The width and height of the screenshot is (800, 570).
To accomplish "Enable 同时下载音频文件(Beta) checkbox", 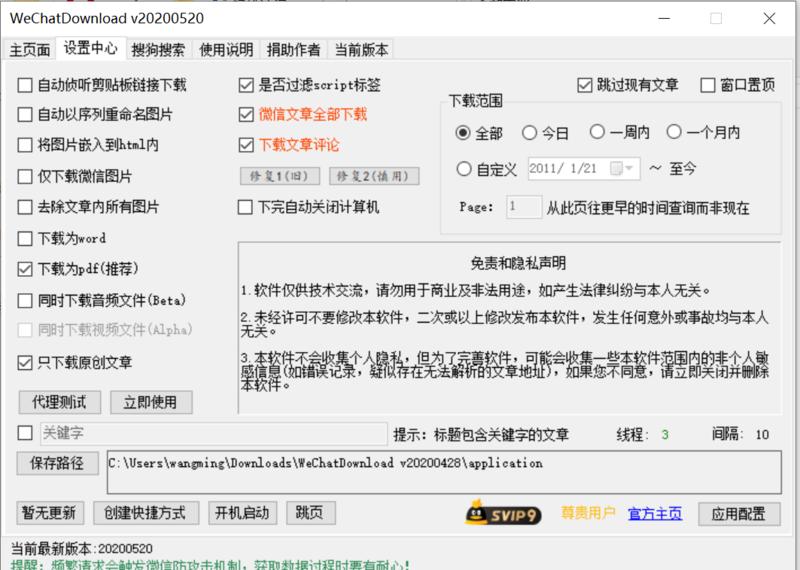I will (24, 301).
